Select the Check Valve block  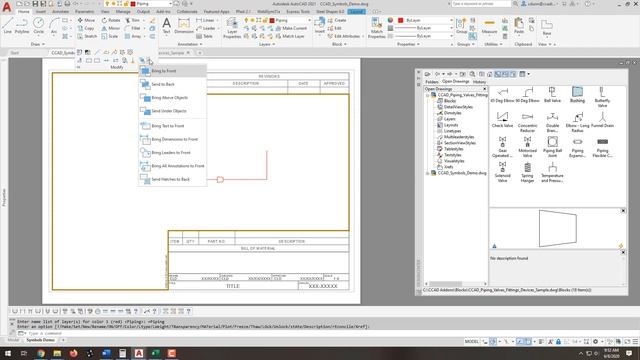pos(502,120)
